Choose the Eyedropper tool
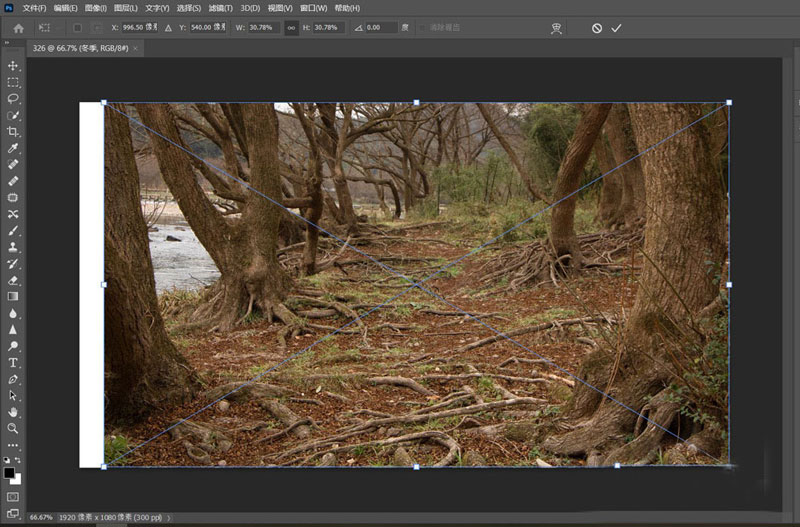 13,148
